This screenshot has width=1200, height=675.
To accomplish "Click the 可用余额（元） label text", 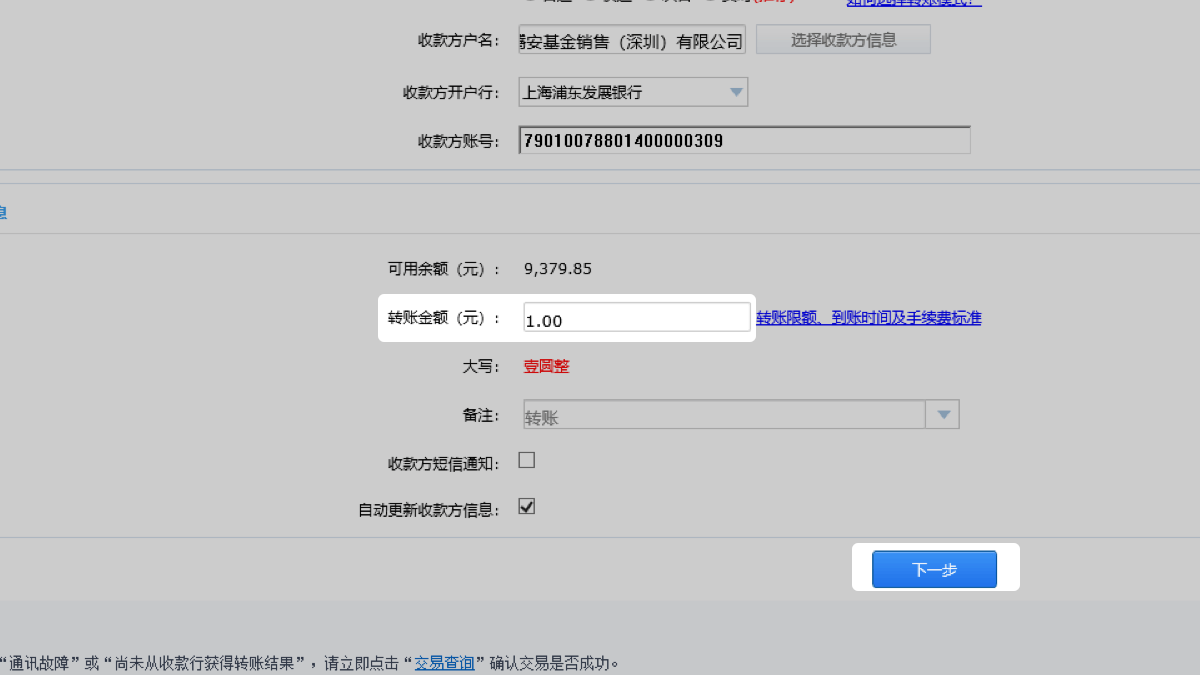I will [443, 268].
